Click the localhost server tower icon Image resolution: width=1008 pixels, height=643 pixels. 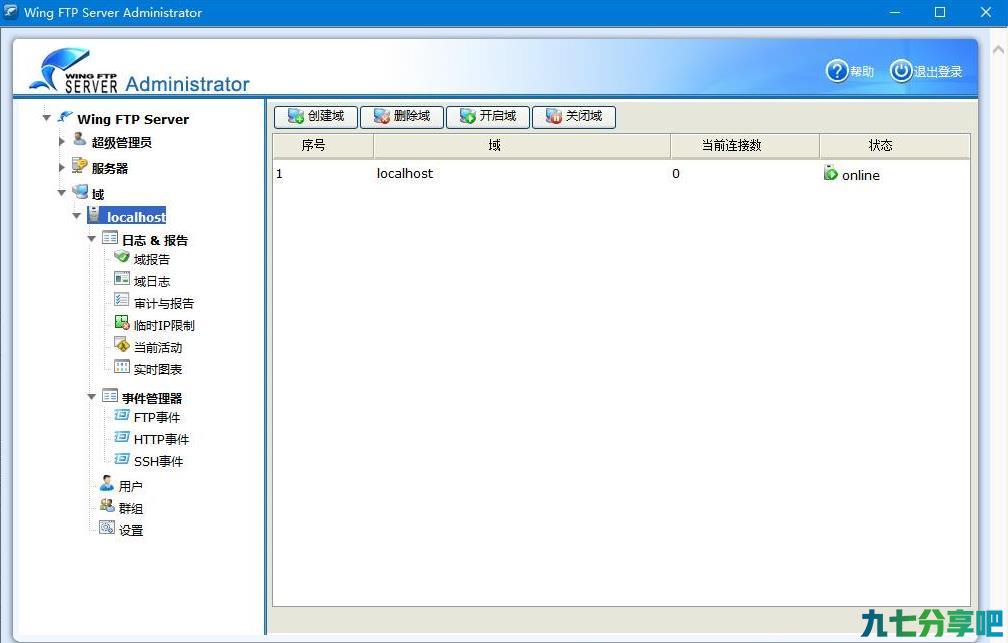click(94, 214)
